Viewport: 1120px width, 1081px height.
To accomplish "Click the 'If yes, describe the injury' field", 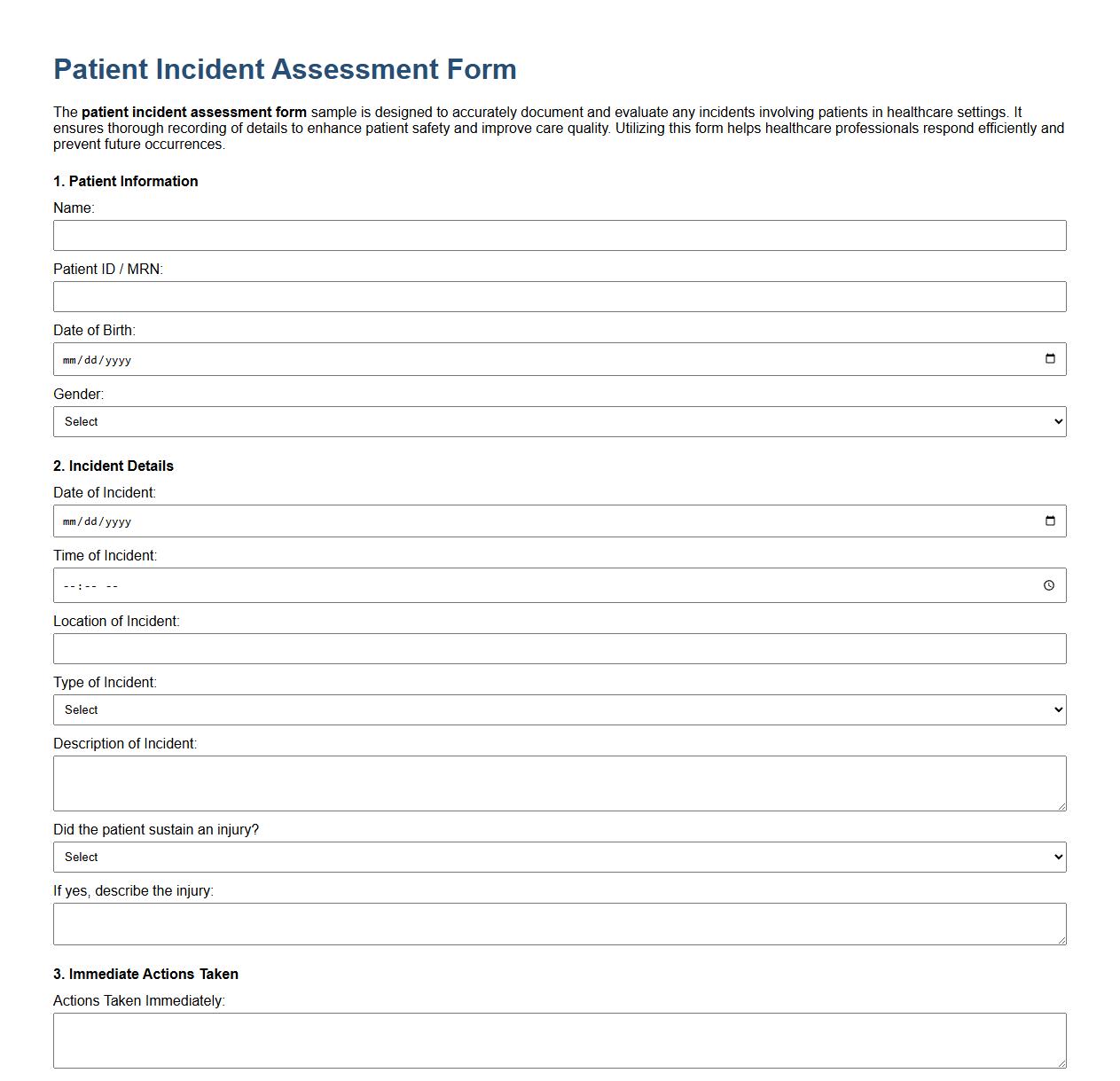I will (559, 923).
